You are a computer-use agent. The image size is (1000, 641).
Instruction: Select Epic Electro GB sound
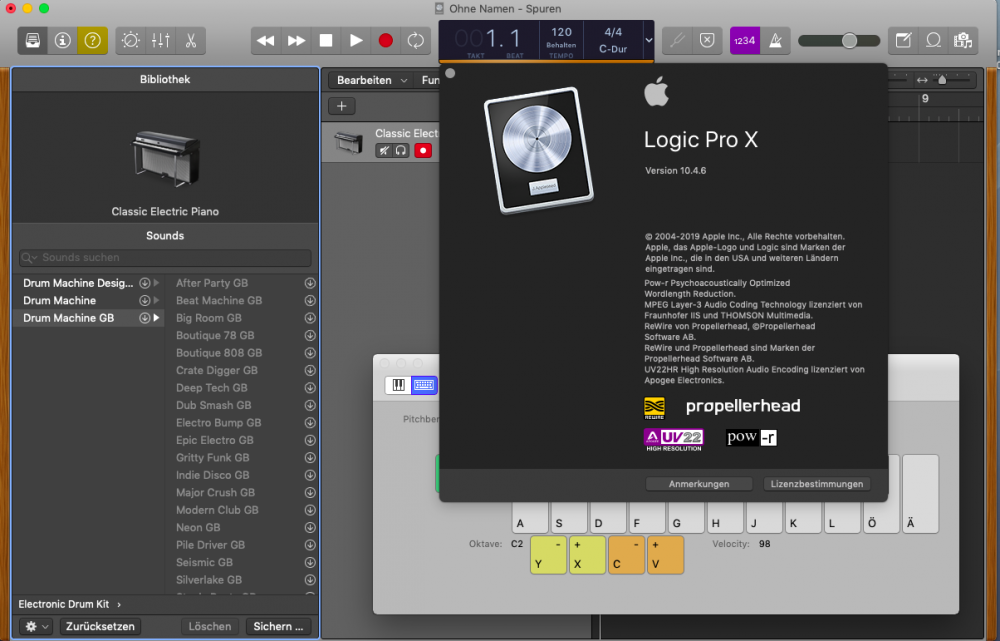214,440
